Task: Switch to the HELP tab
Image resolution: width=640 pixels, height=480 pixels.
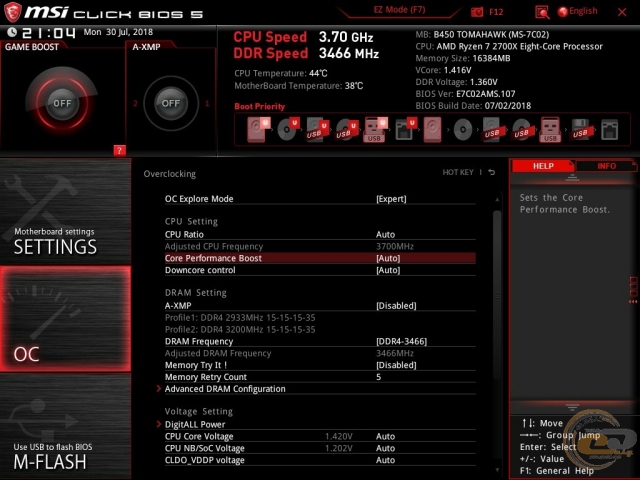Action: pos(543,166)
